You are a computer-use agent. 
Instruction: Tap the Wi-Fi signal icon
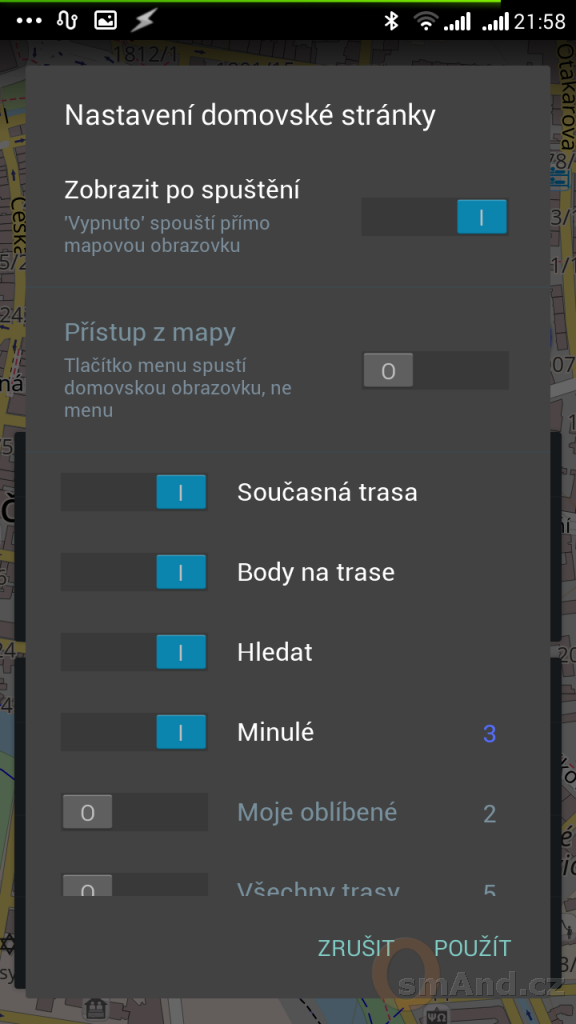point(425,21)
